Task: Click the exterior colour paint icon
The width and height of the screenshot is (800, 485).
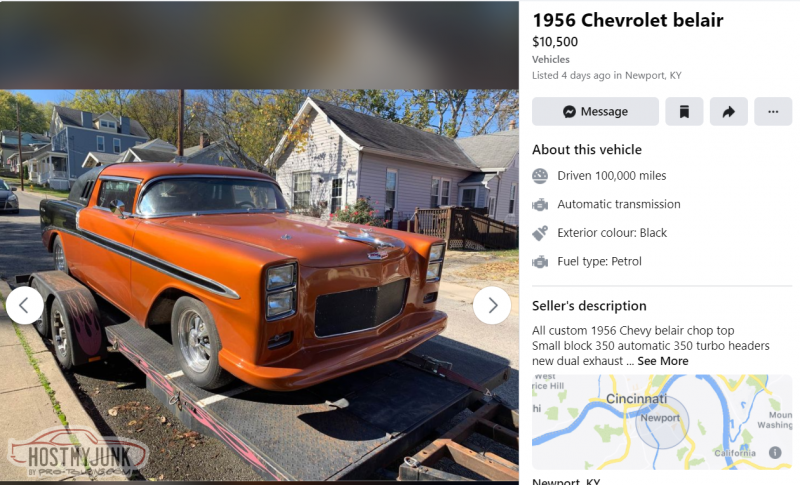Action: pos(540,233)
